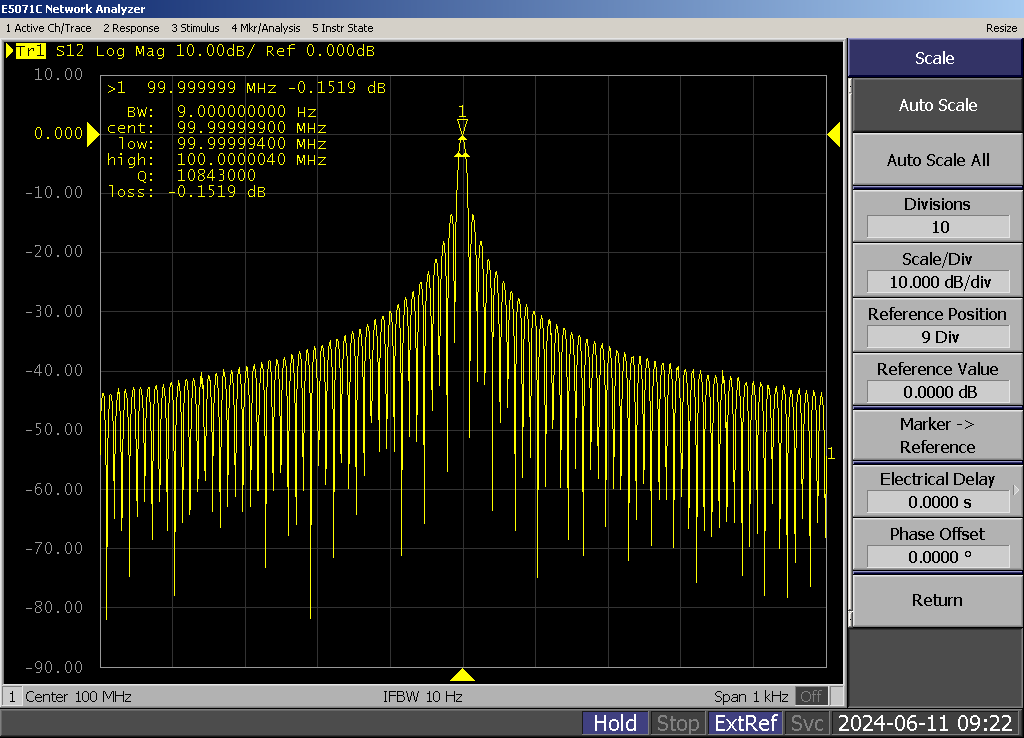This screenshot has height=738, width=1024.
Task: Edit the Divisions value field
Action: click(936, 227)
